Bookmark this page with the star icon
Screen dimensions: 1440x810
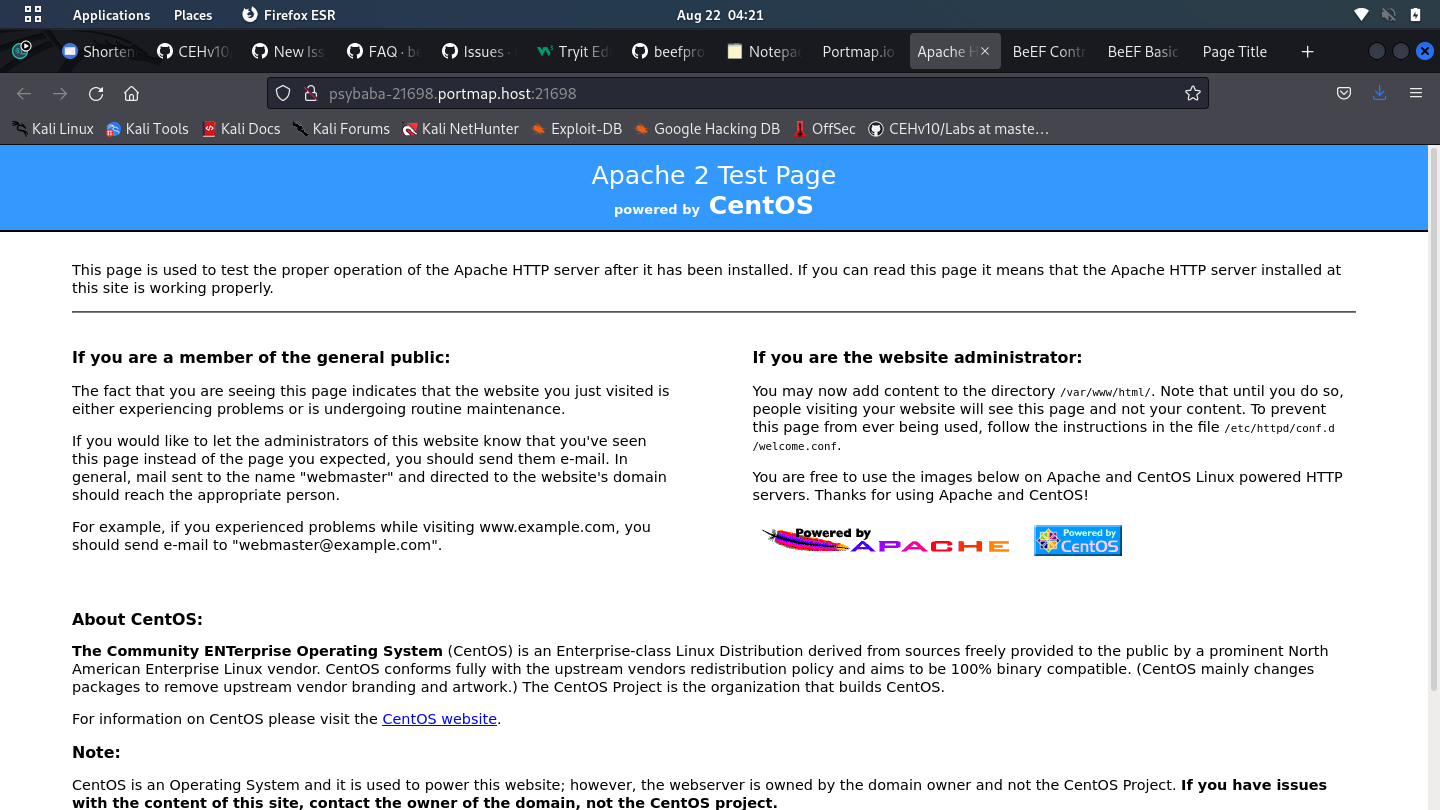point(1192,92)
